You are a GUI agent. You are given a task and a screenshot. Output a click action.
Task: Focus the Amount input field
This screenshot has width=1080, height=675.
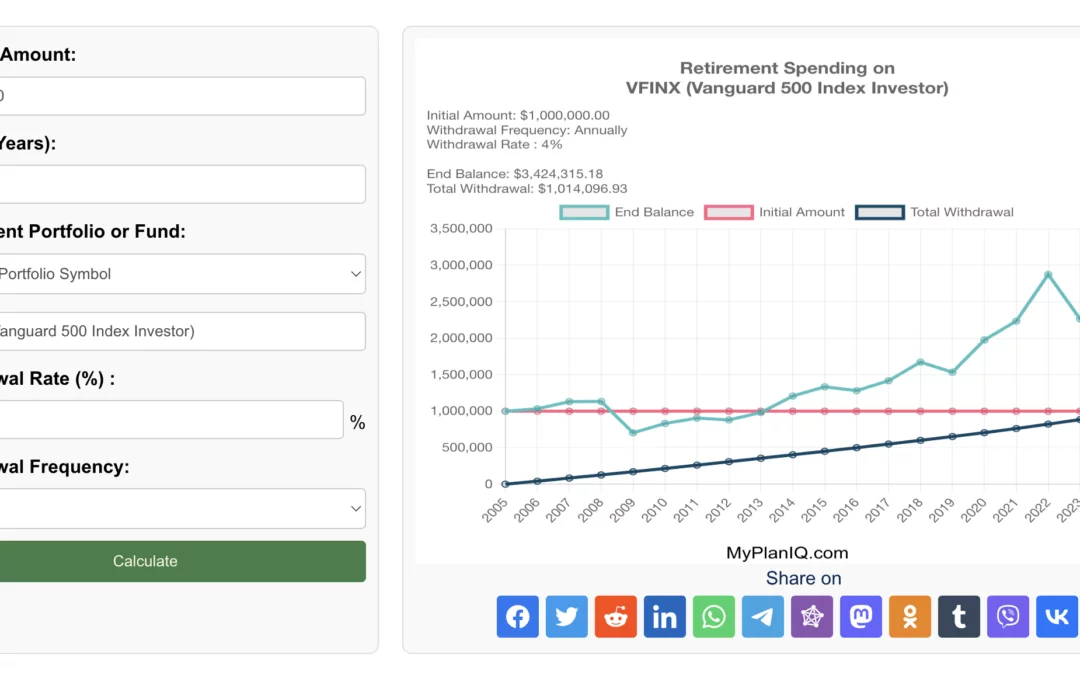(x=182, y=96)
